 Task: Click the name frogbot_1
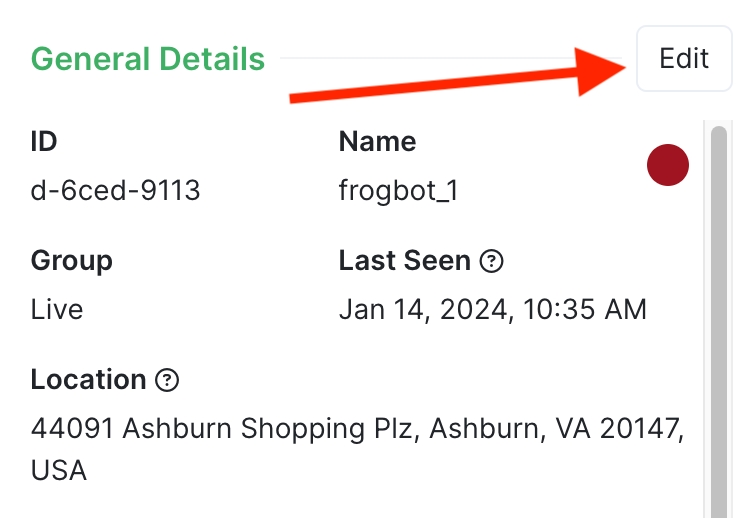coord(398,190)
